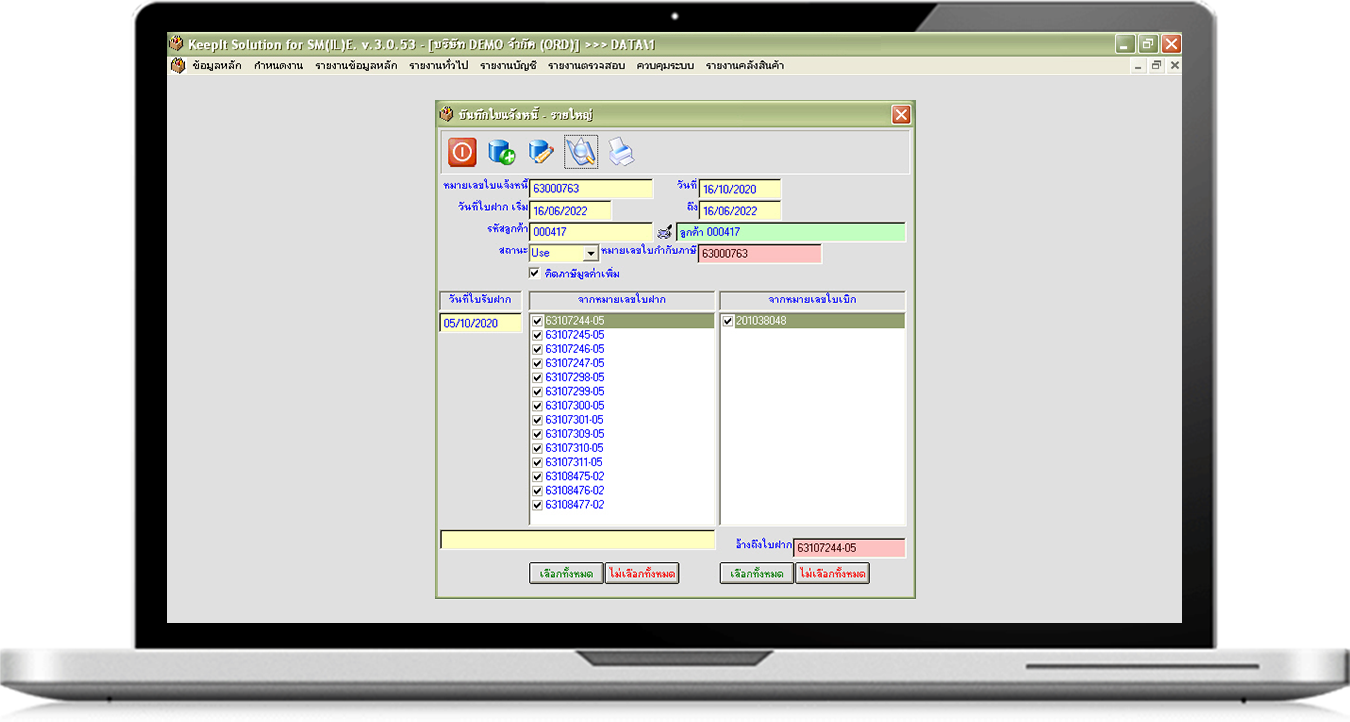The width and height of the screenshot is (1350, 722).
Task: Uncheck withdrawal slip 201038048
Action: click(x=728, y=321)
